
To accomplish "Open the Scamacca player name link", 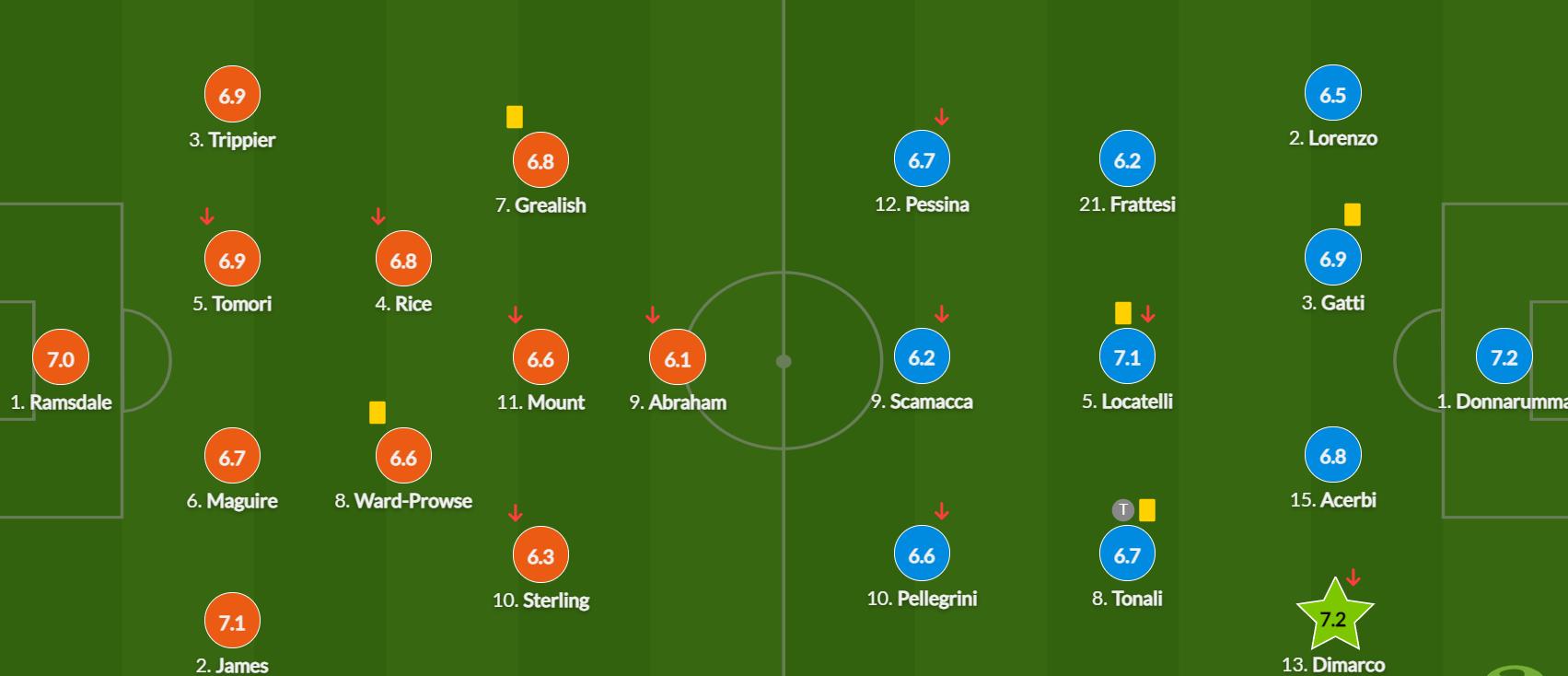I will point(922,402).
